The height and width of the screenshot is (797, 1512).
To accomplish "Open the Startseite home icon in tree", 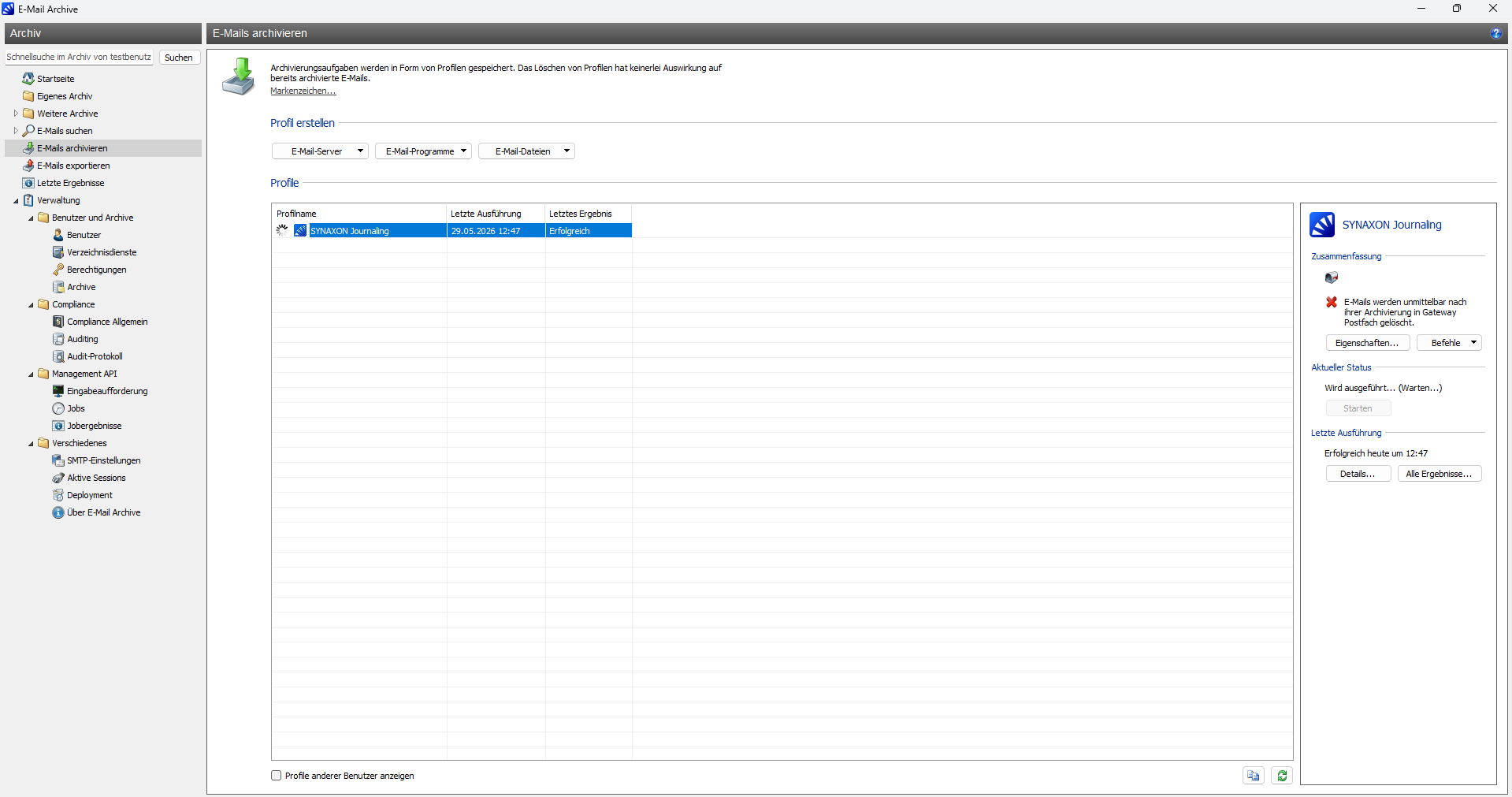I will pos(28,79).
